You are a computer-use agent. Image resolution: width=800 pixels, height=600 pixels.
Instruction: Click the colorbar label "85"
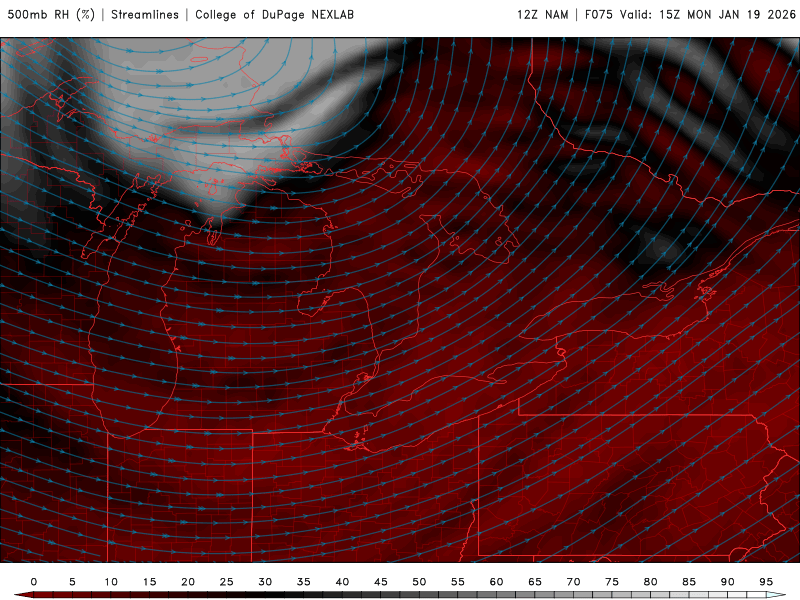click(689, 582)
